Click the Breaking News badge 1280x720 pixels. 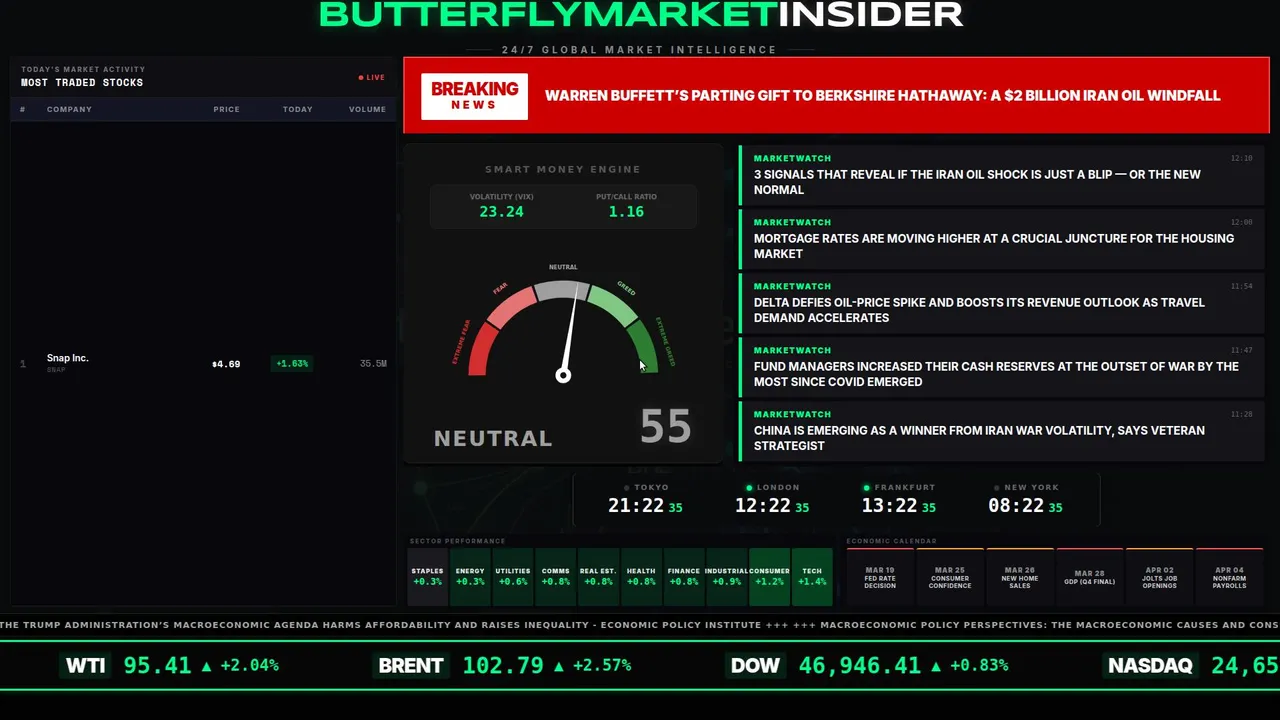tap(474, 96)
